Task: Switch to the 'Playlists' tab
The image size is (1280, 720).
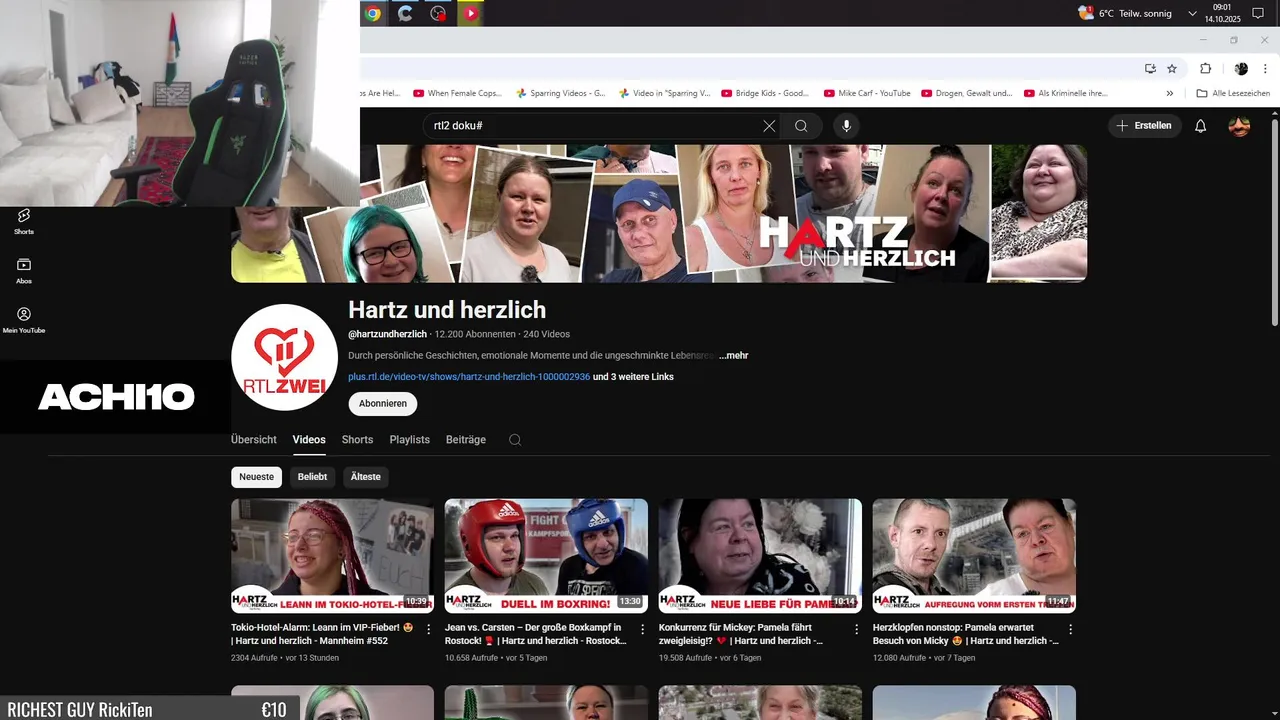Action: 410,440
